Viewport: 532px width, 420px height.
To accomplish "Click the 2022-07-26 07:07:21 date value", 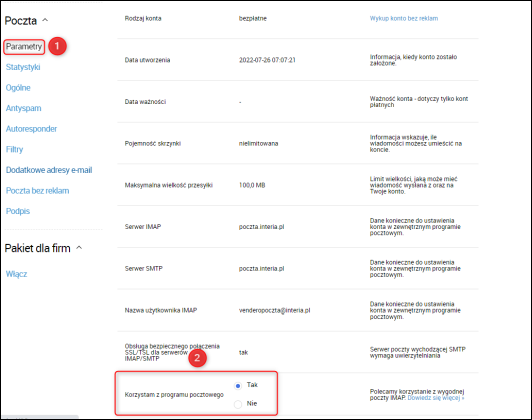I will pyautogui.click(x=267, y=60).
